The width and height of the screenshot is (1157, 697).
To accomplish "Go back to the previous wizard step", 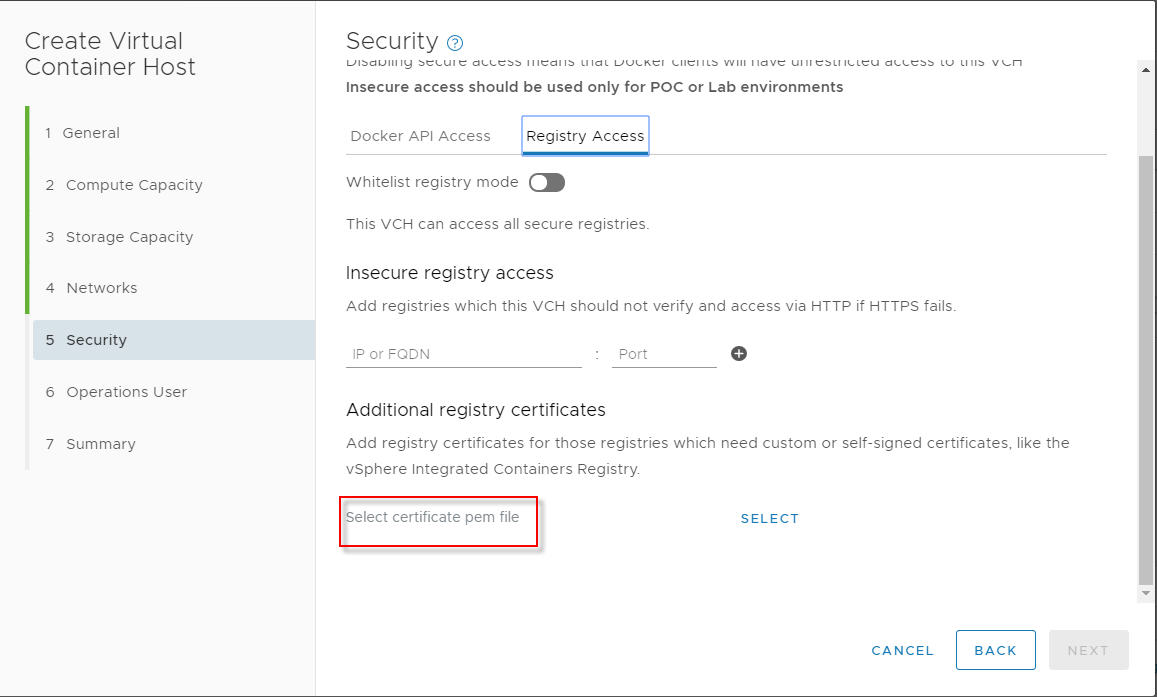I will [995, 650].
